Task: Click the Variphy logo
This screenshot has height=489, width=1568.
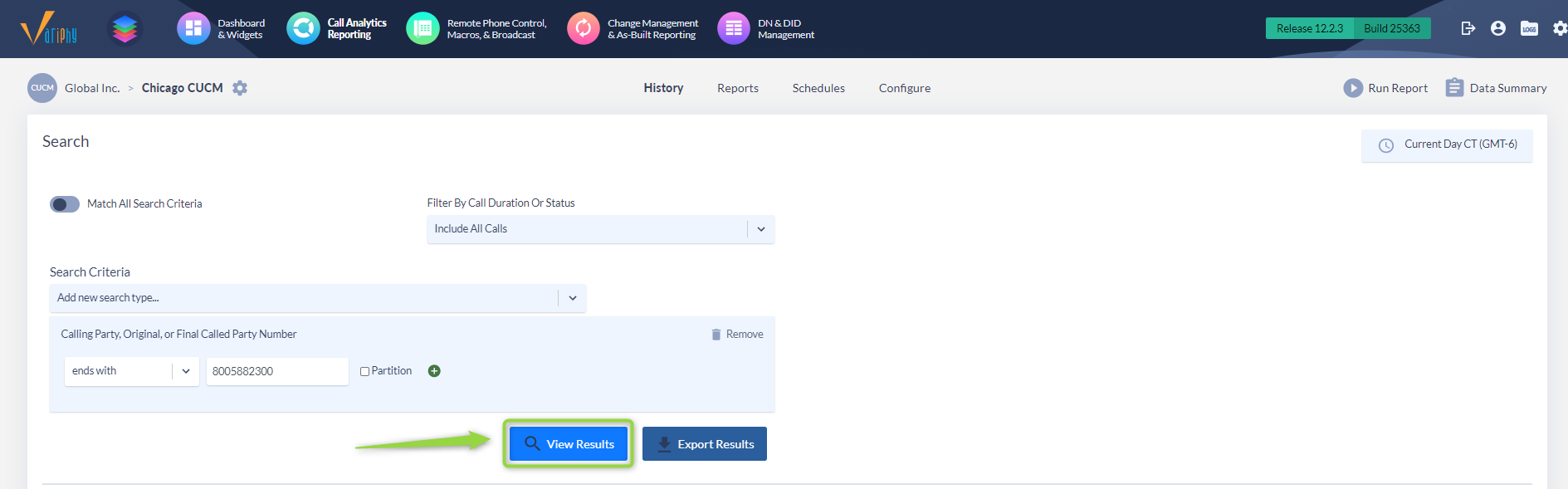Action: coord(49,28)
